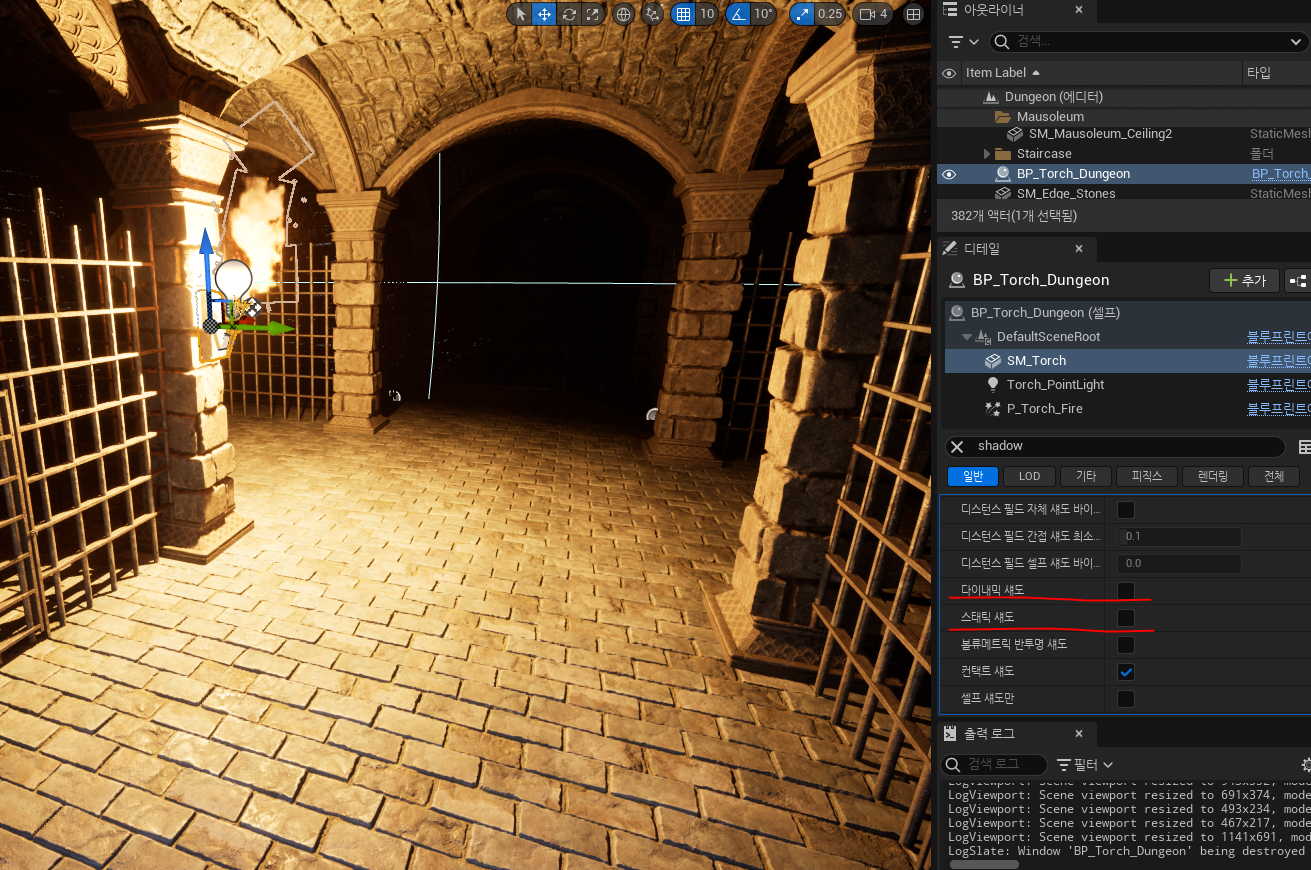
Task: Open the outliner filter options dropdown
Action: (963, 42)
